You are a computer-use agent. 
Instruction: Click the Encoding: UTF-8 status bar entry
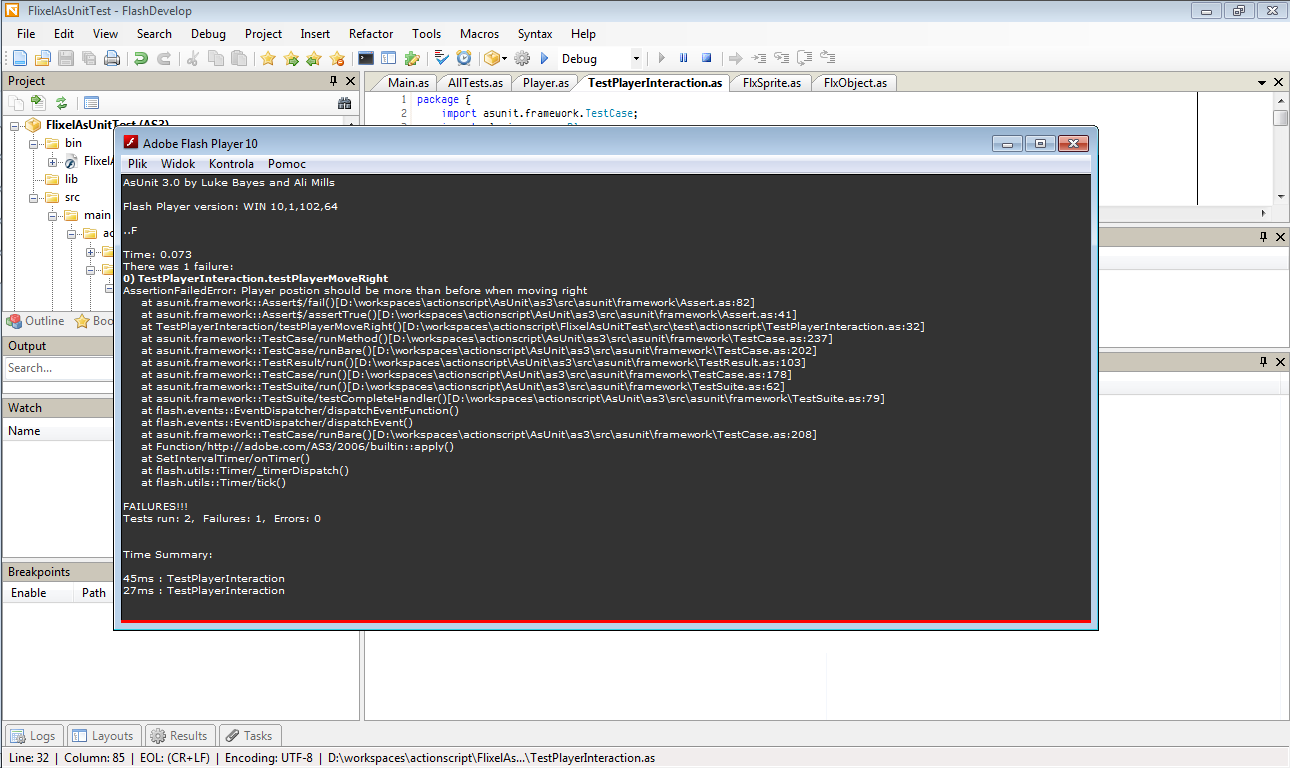click(x=269, y=758)
